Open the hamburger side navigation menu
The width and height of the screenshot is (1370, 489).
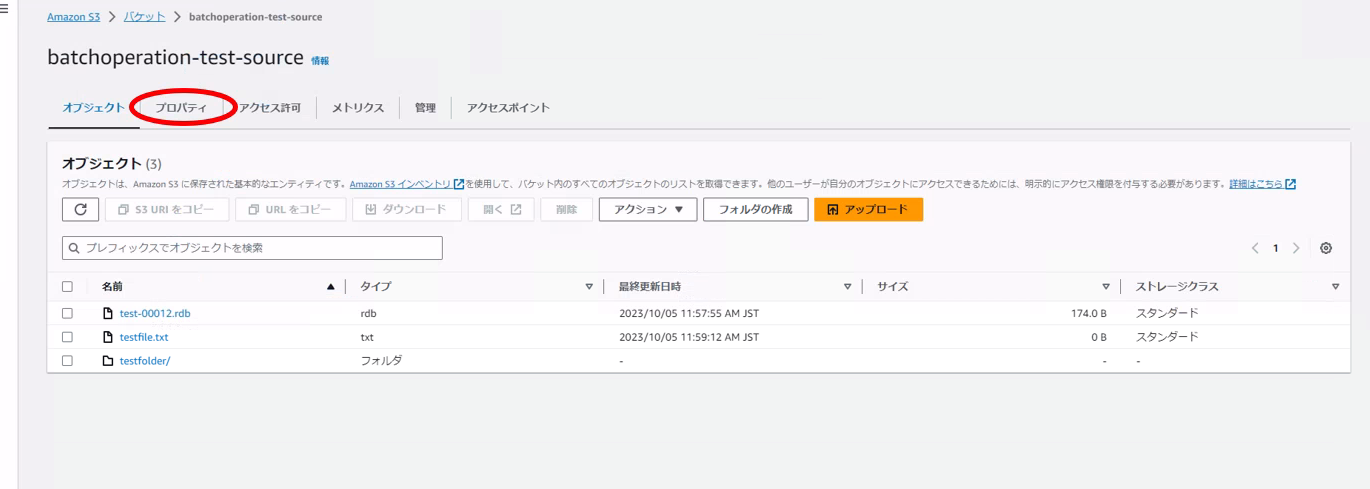coord(4,11)
